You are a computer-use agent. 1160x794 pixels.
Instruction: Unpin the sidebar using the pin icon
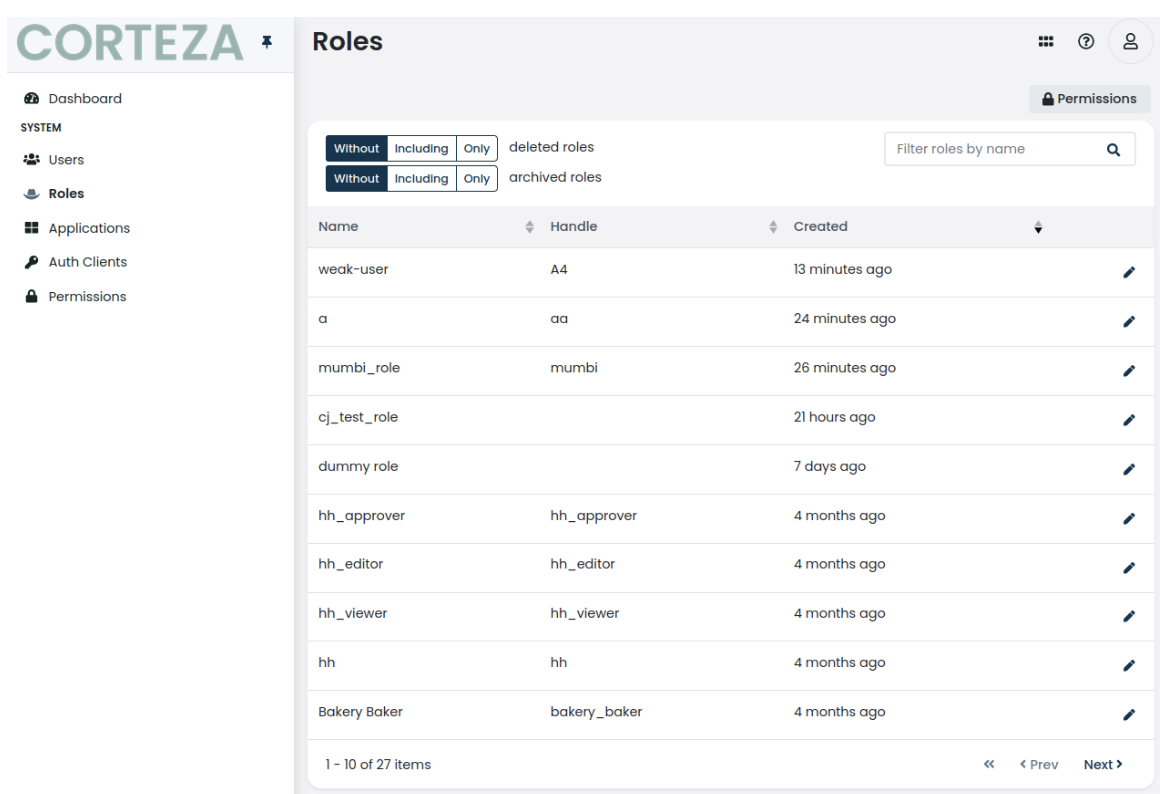click(267, 41)
